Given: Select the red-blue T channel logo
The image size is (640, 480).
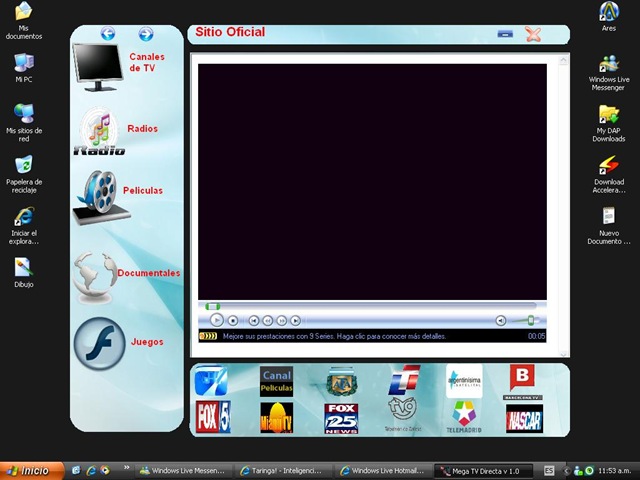Looking at the screenshot, I should coord(404,380).
